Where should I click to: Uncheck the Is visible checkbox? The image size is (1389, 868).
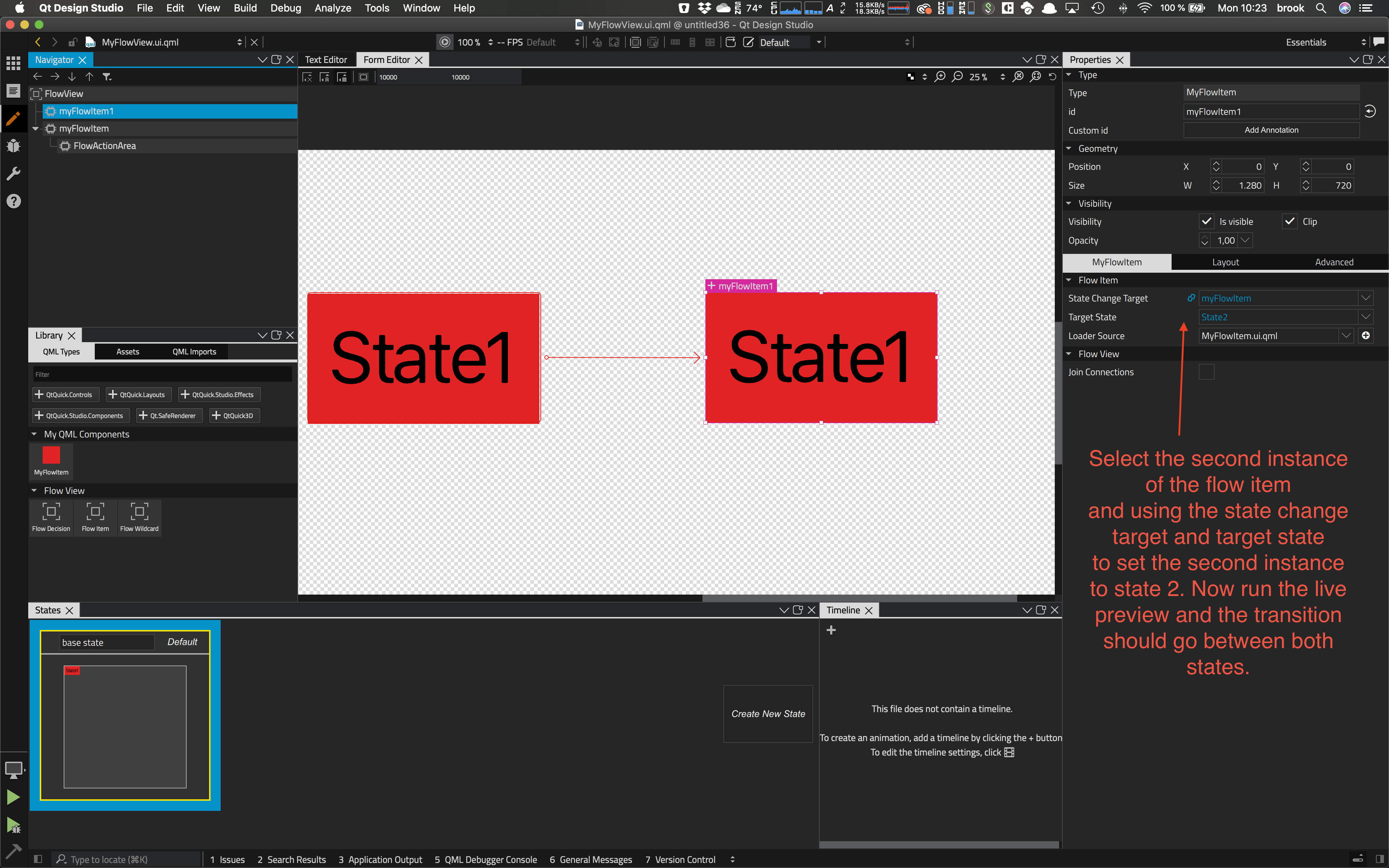1206,222
